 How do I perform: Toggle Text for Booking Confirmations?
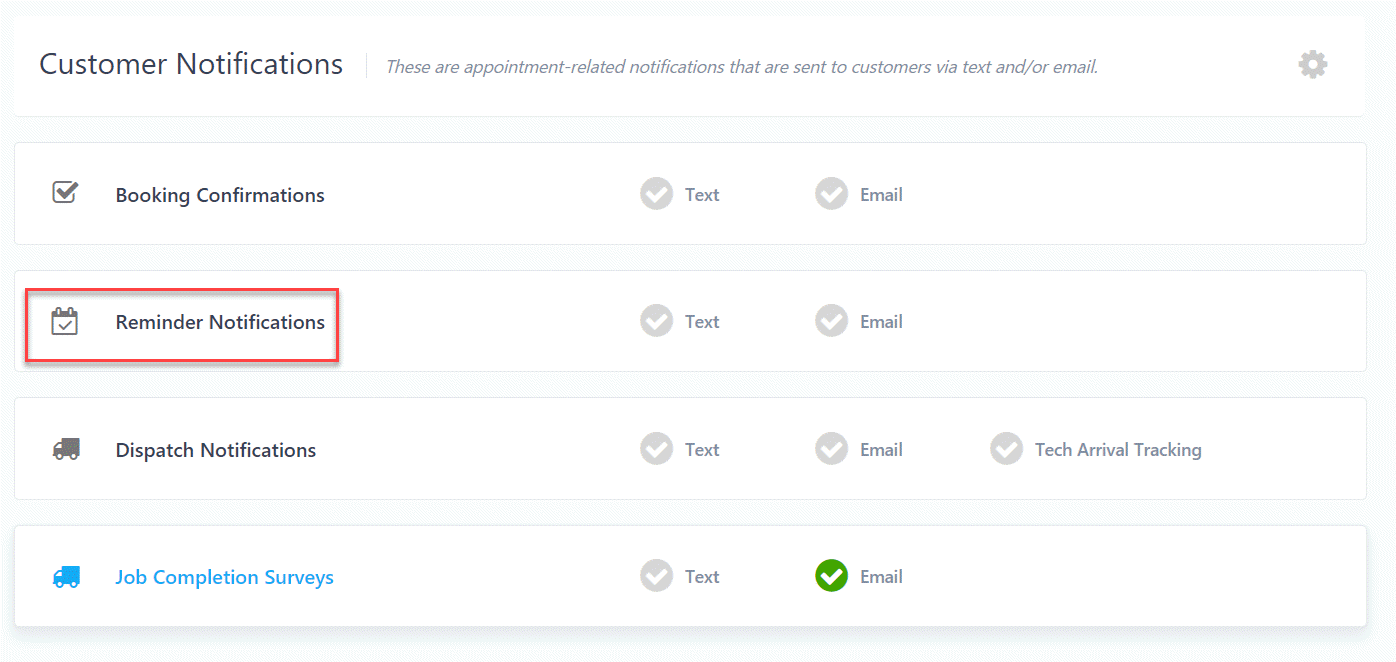click(657, 194)
